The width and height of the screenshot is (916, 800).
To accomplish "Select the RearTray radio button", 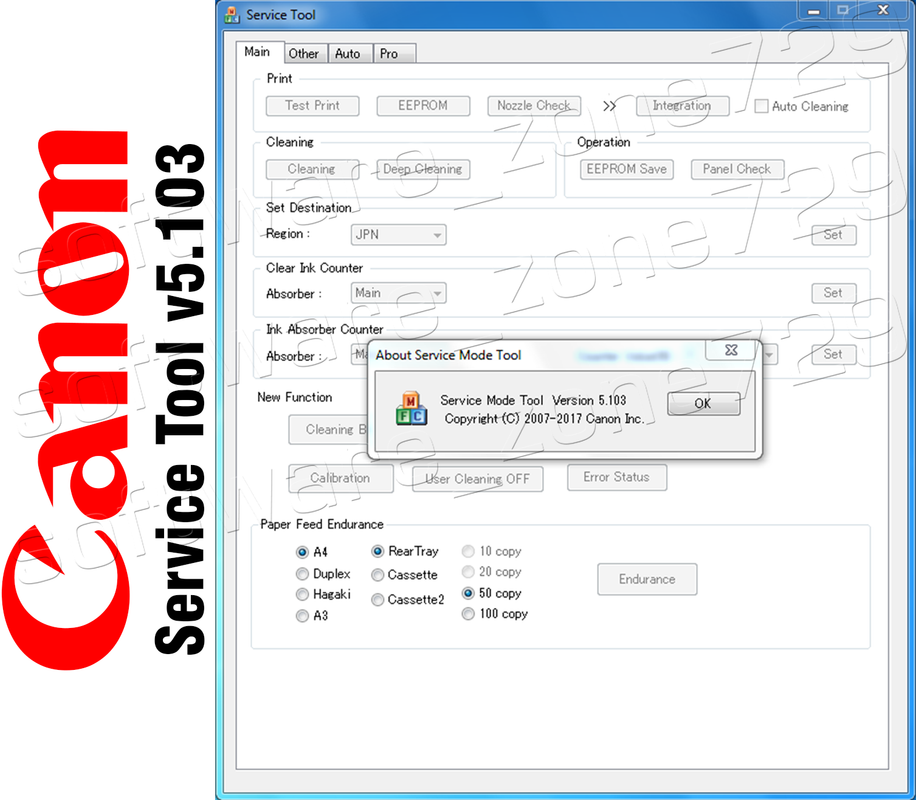I will [x=377, y=551].
